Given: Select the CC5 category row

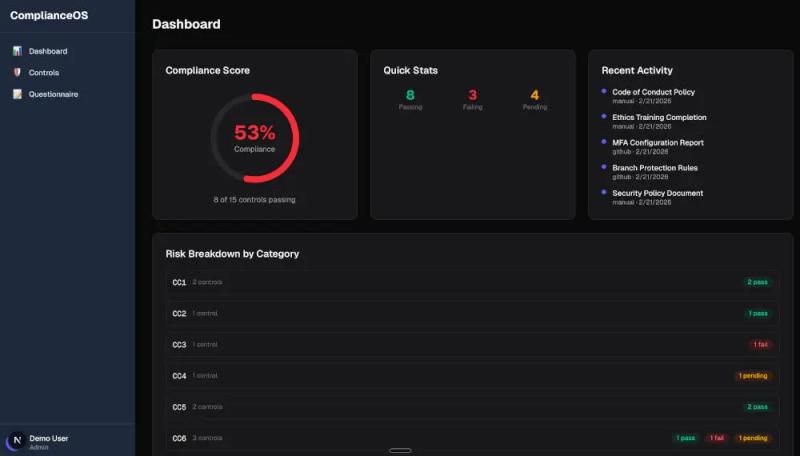Looking at the screenshot, I should [472, 407].
